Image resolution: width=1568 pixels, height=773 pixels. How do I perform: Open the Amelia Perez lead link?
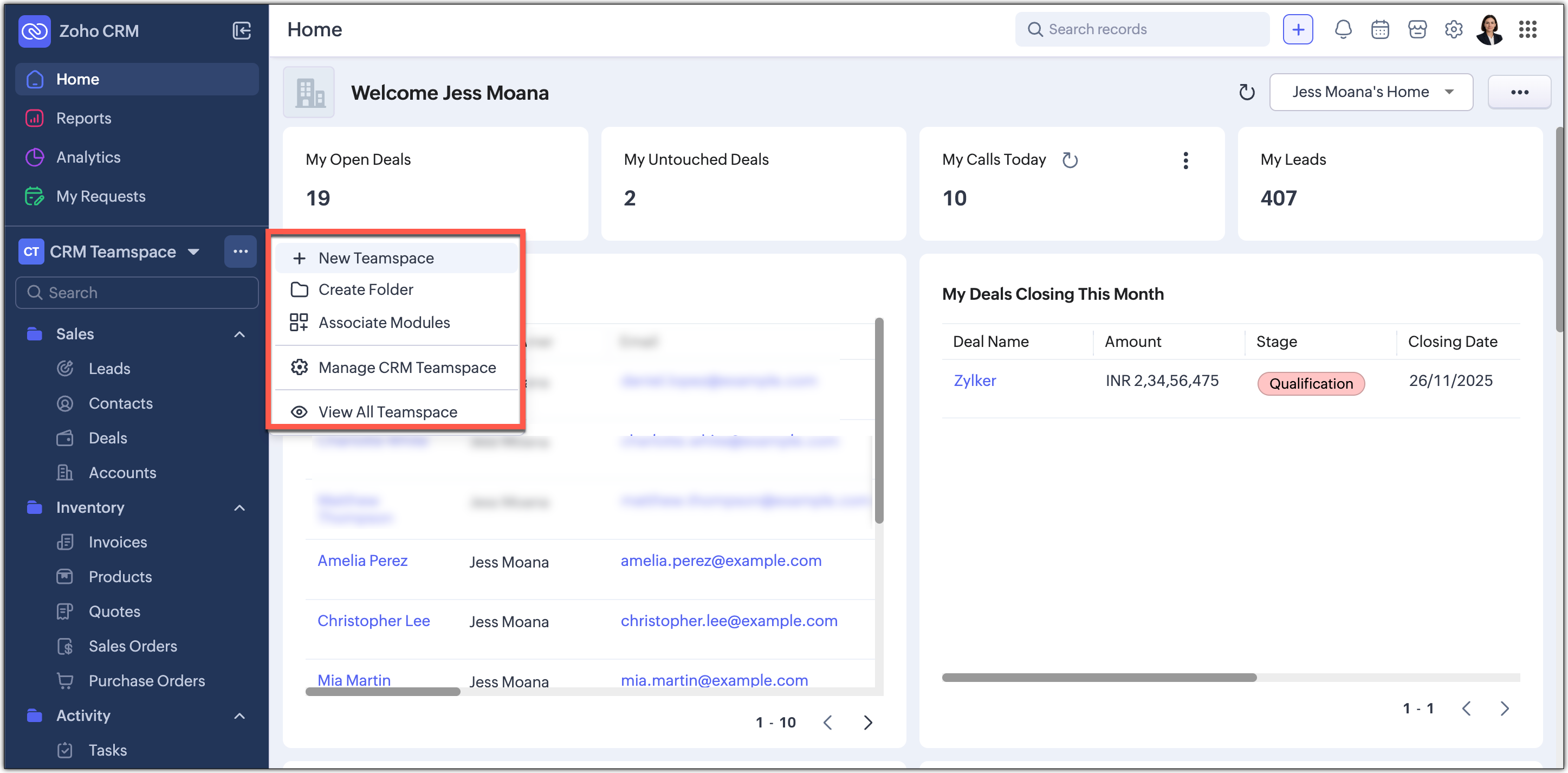[x=362, y=561]
